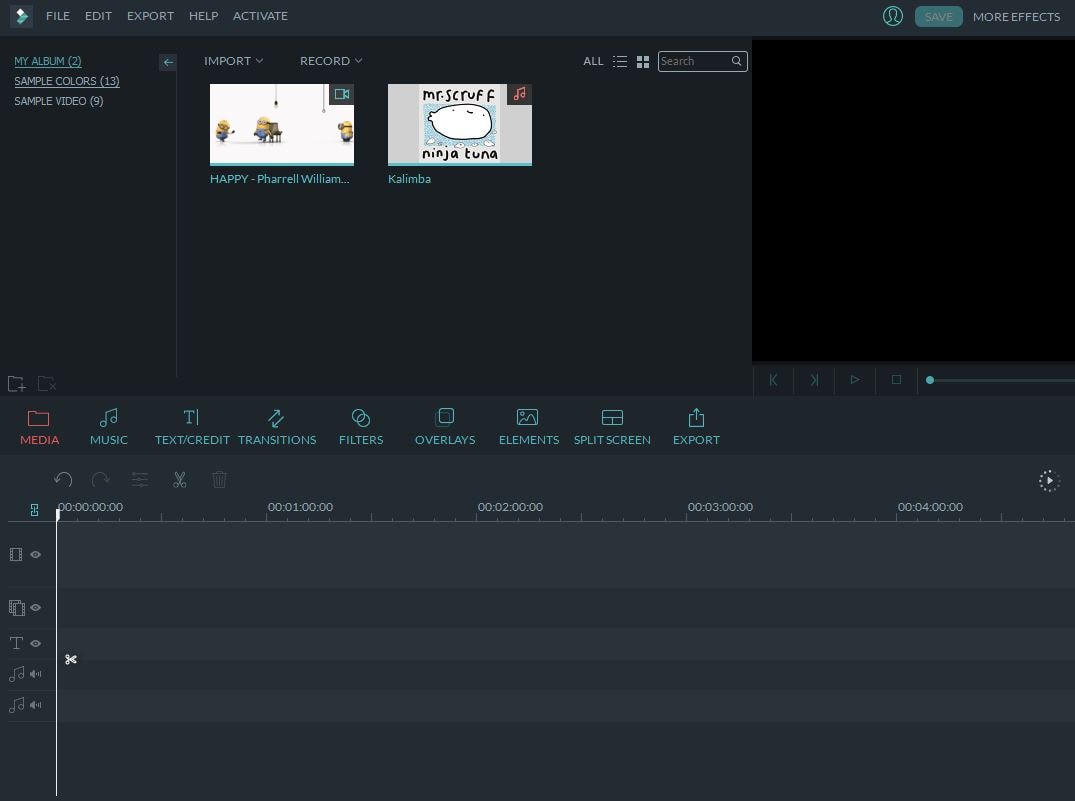Viewport: 1075px width, 801px height.
Task: Select the second music track icon
Action: click(16, 704)
